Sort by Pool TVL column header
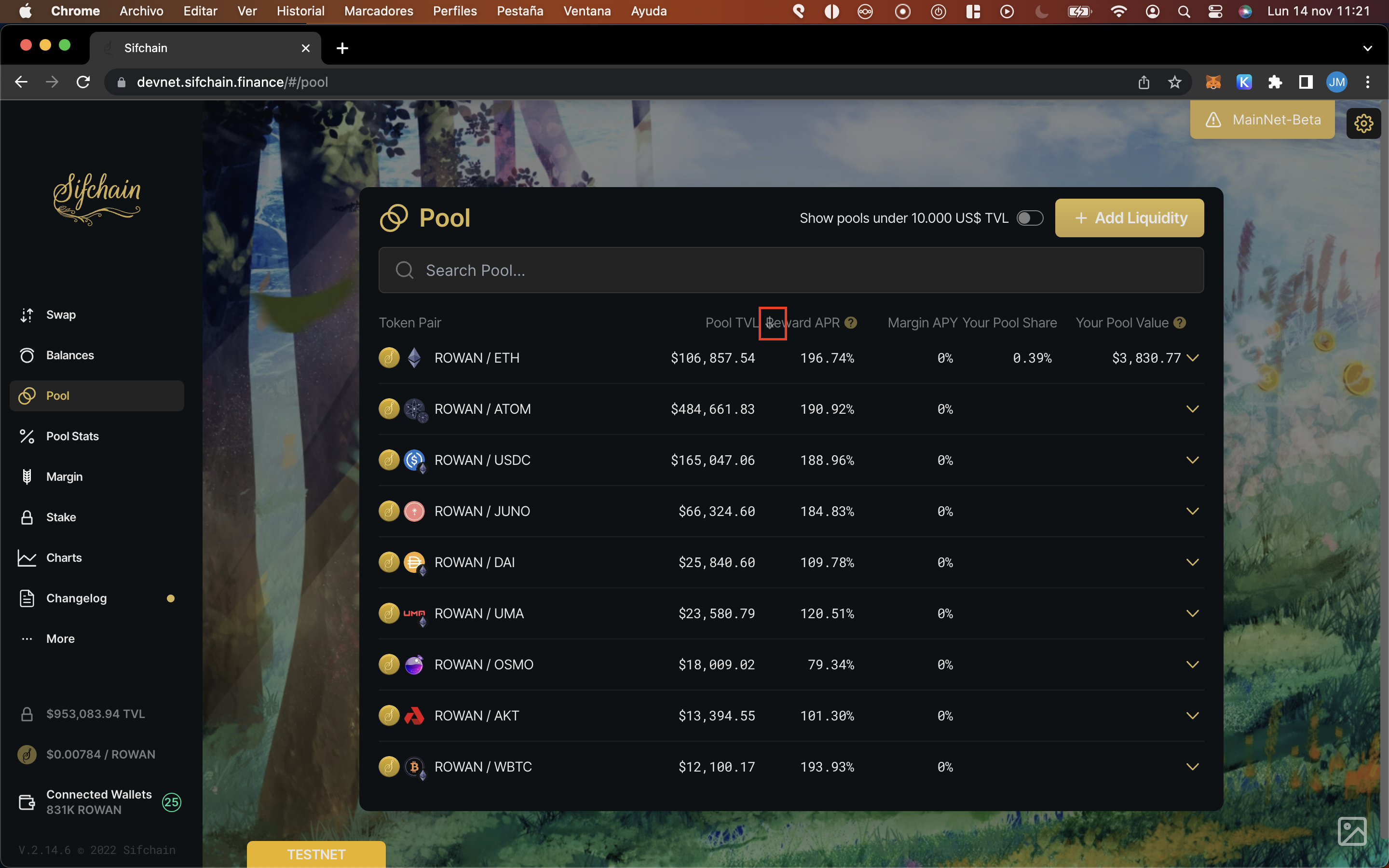The height and width of the screenshot is (868, 1389). [732, 323]
